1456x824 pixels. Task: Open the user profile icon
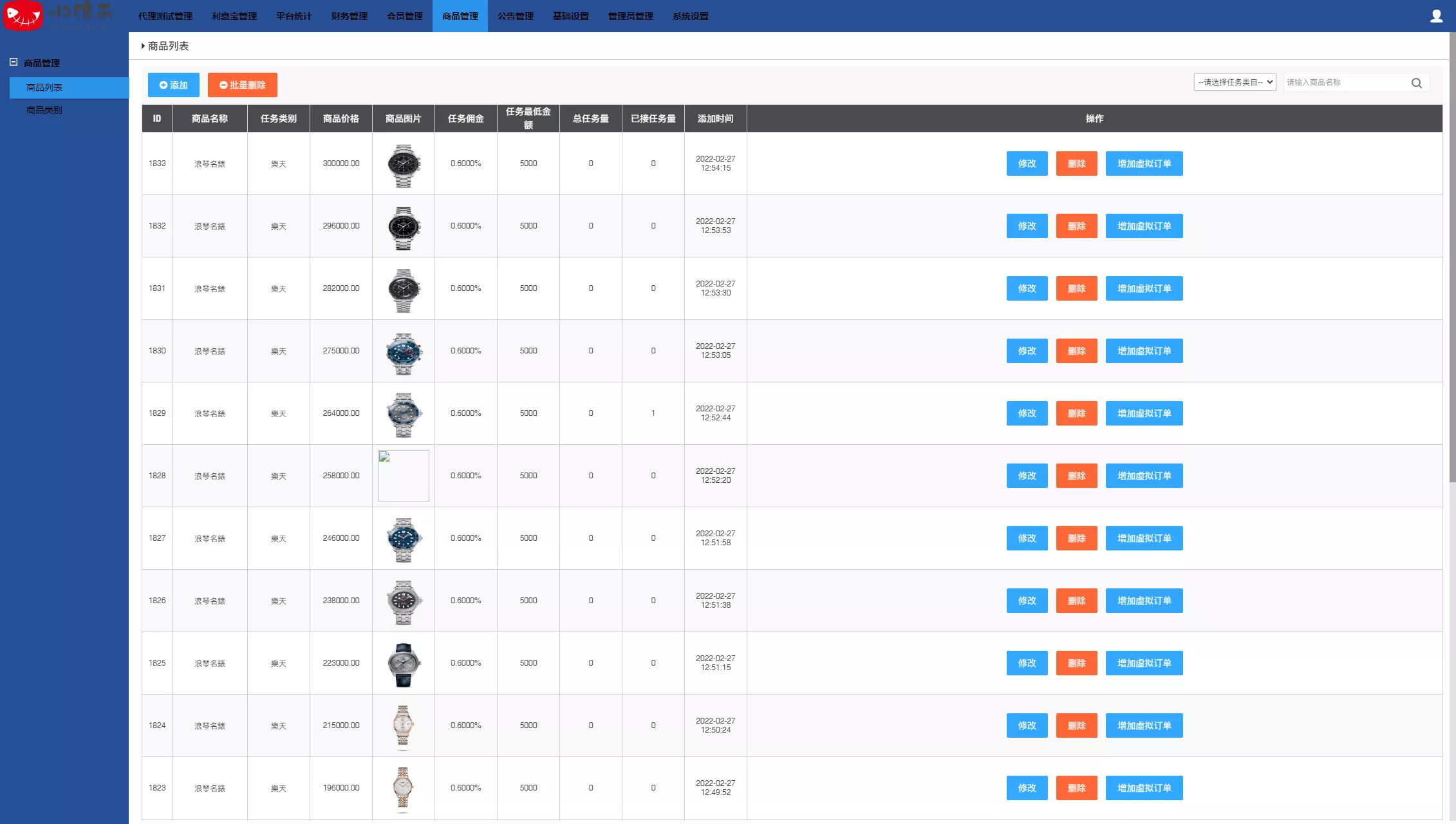point(1436,16)
